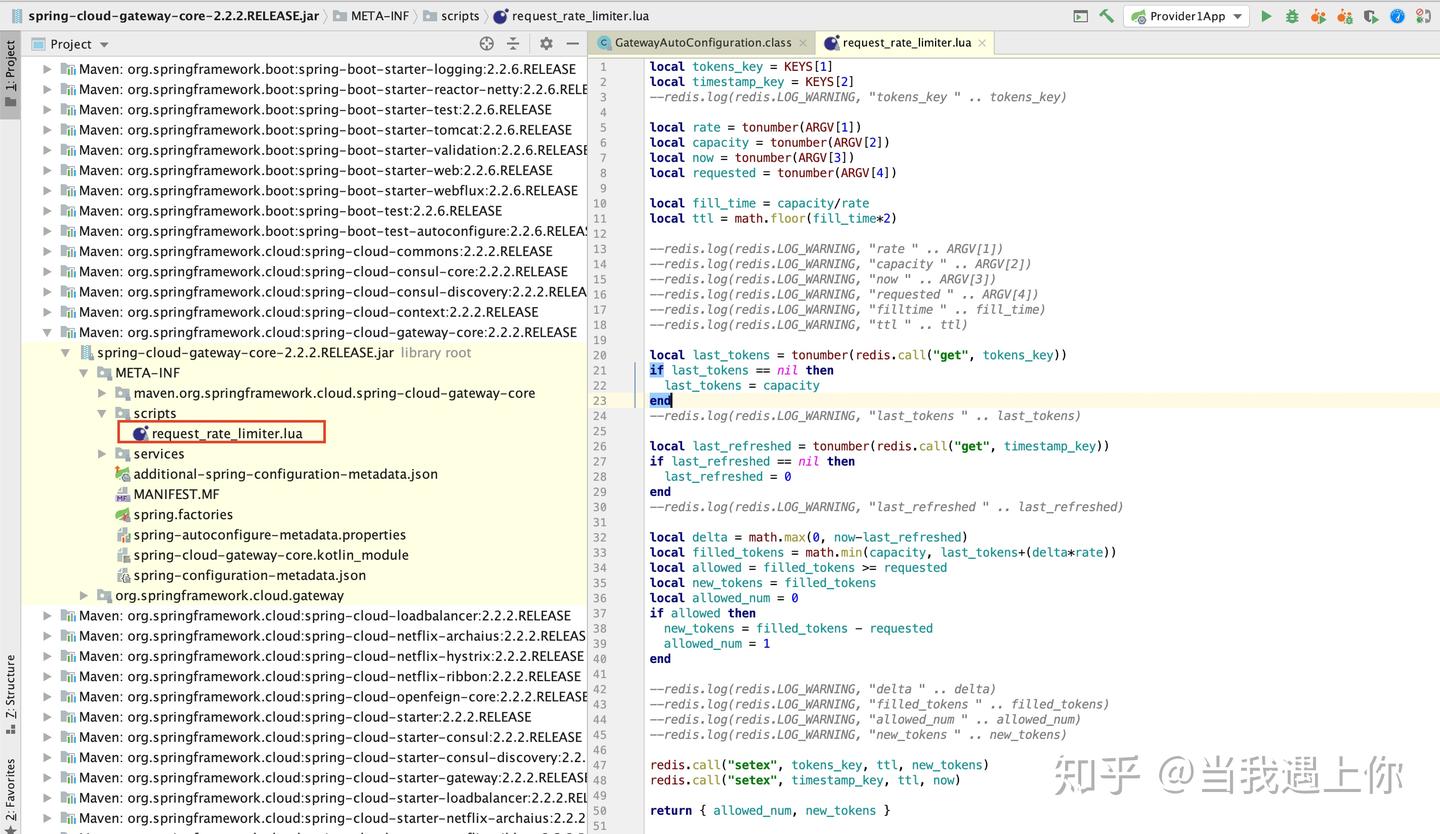Expand the spring-cloud-loadbalancer:2.2.2.RELEASE library
The height and width of the screenshot is (834, 1440).
(47, 616)
